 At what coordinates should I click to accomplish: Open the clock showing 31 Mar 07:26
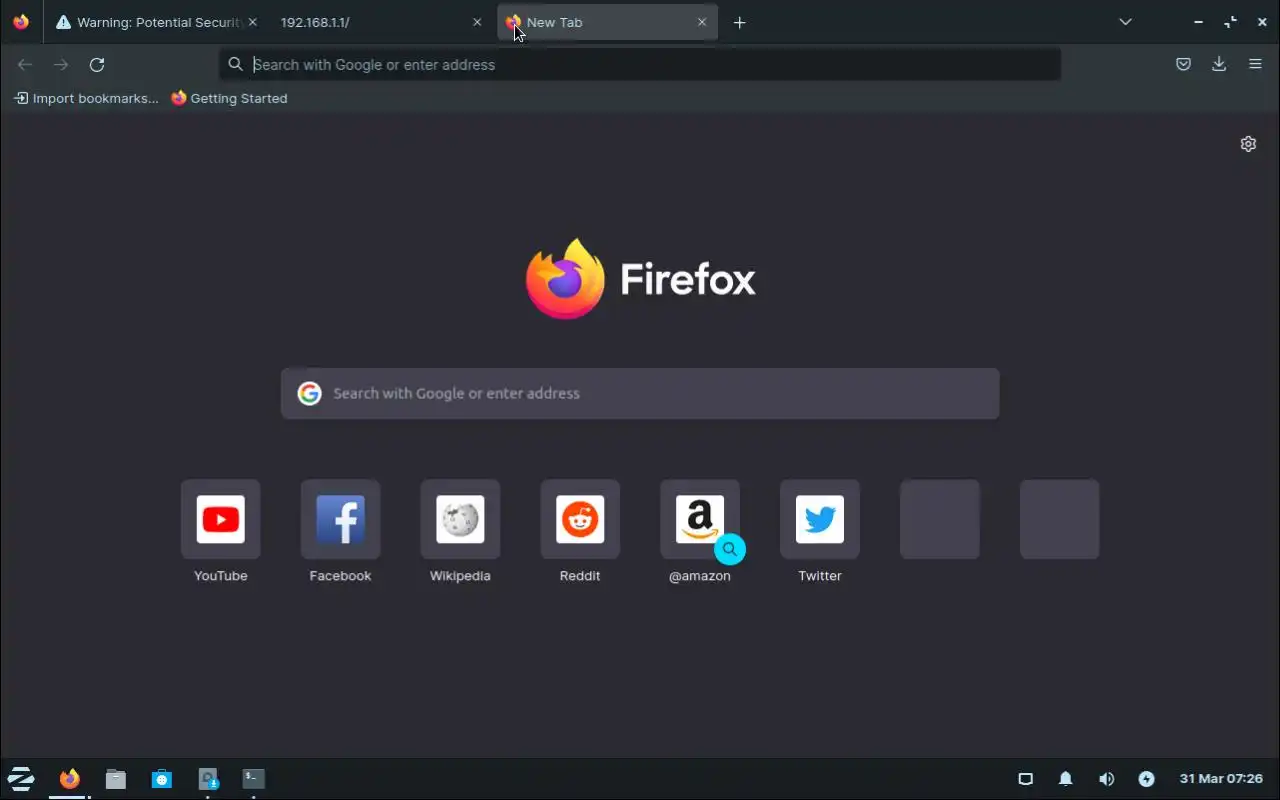pos(1221,778)
